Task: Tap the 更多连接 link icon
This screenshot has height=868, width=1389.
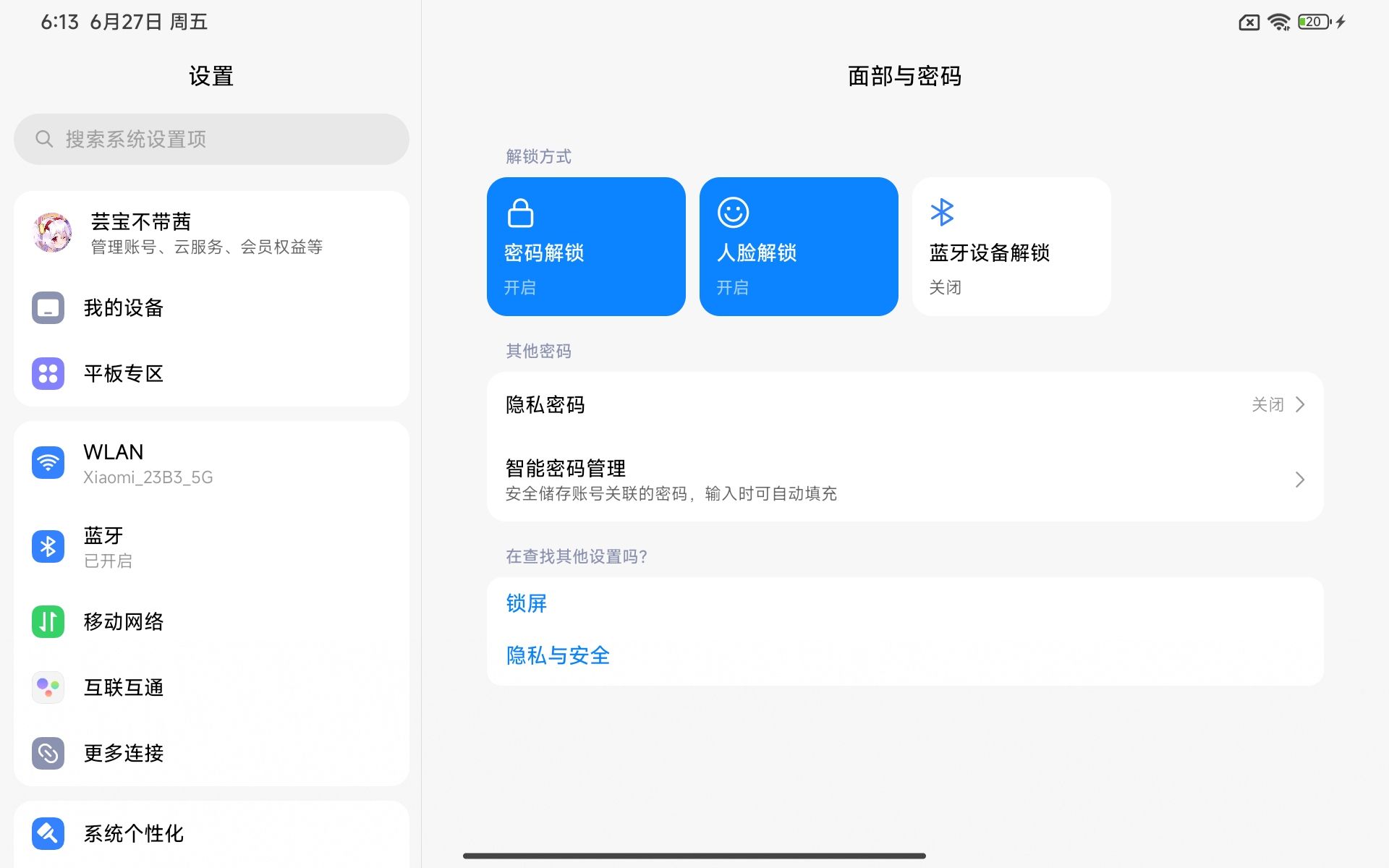Action: [x=48, y=753]
